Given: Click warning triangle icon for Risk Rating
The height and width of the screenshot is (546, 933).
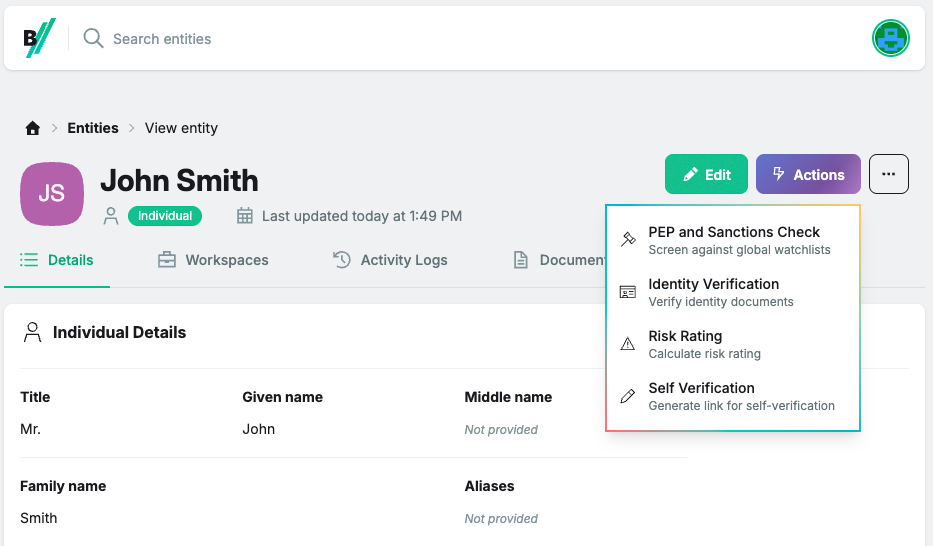Looking at the screenshot, I should point(628,344).
